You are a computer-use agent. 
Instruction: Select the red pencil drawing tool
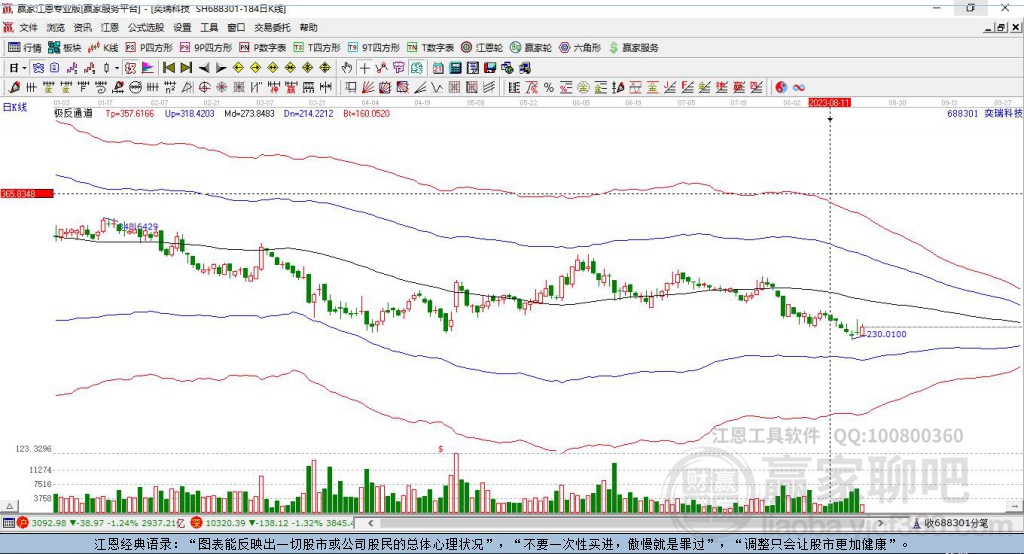14,87
